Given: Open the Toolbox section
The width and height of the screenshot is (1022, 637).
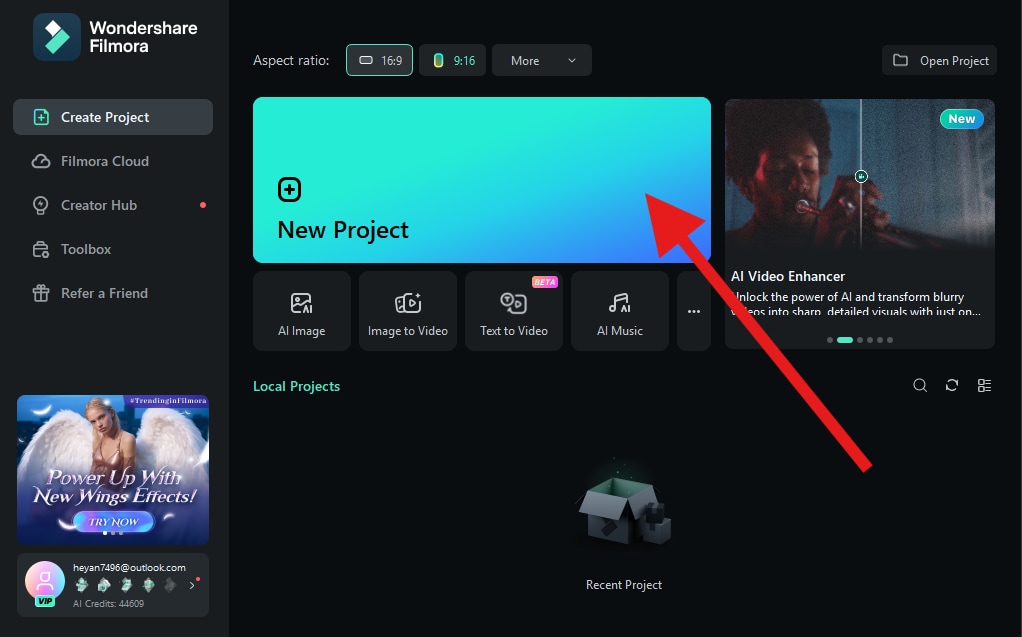Looking at the screenshot, I should click(x=113, y=249).
